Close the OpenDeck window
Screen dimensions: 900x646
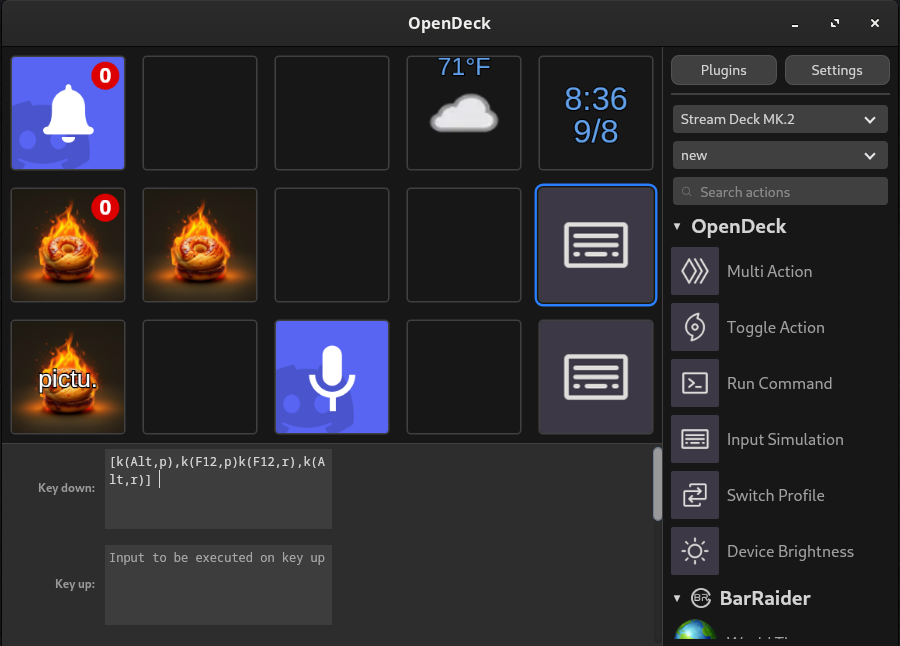875,24
